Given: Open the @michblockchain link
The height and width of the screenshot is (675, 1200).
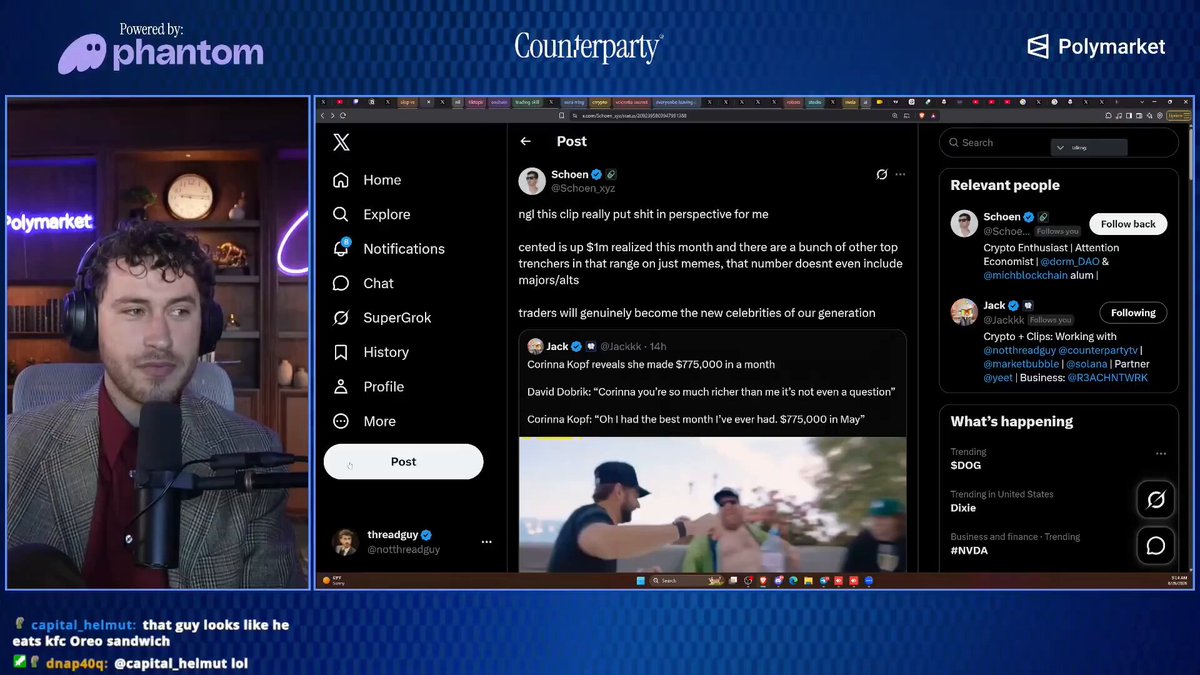Looking at the screenshot, I should coord(1025,276).
